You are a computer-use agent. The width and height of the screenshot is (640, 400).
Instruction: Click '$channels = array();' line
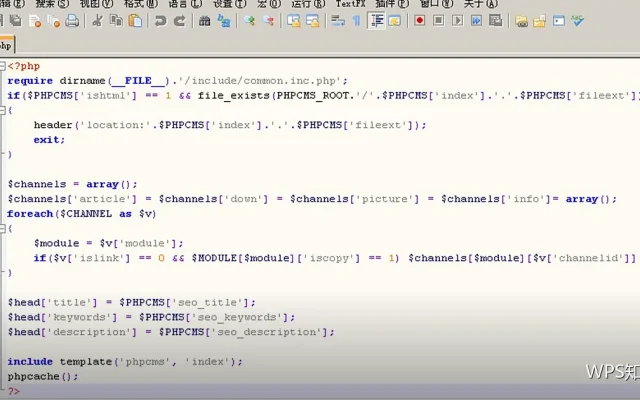click(73, 184)
